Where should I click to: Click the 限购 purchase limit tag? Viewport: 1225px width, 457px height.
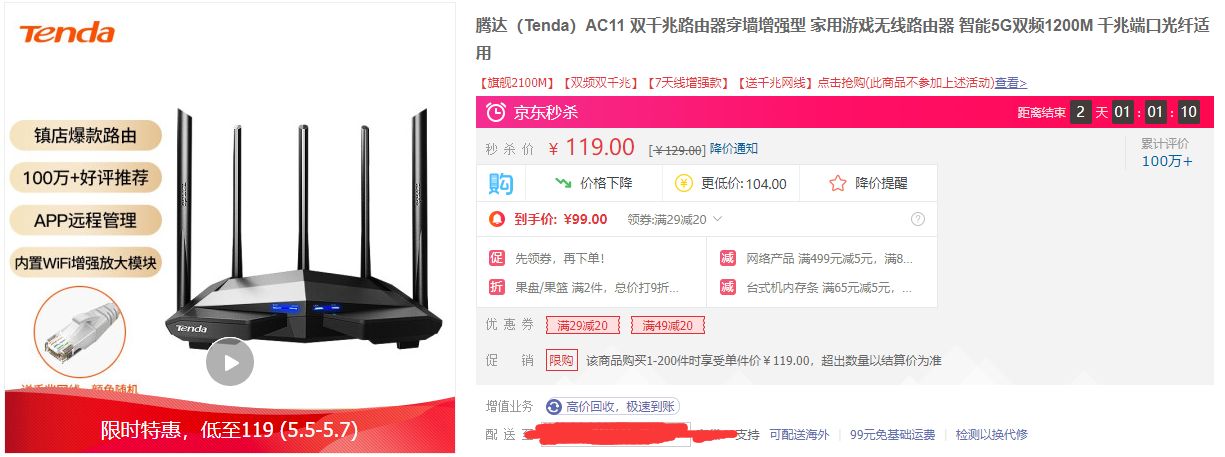tap(562, 360)
